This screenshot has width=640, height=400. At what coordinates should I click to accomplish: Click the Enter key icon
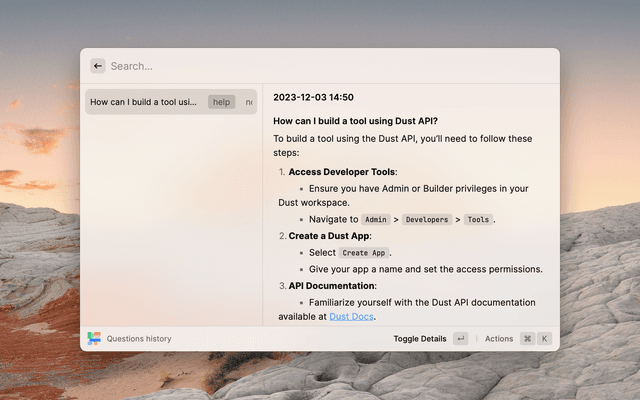[x=460, y=339]
